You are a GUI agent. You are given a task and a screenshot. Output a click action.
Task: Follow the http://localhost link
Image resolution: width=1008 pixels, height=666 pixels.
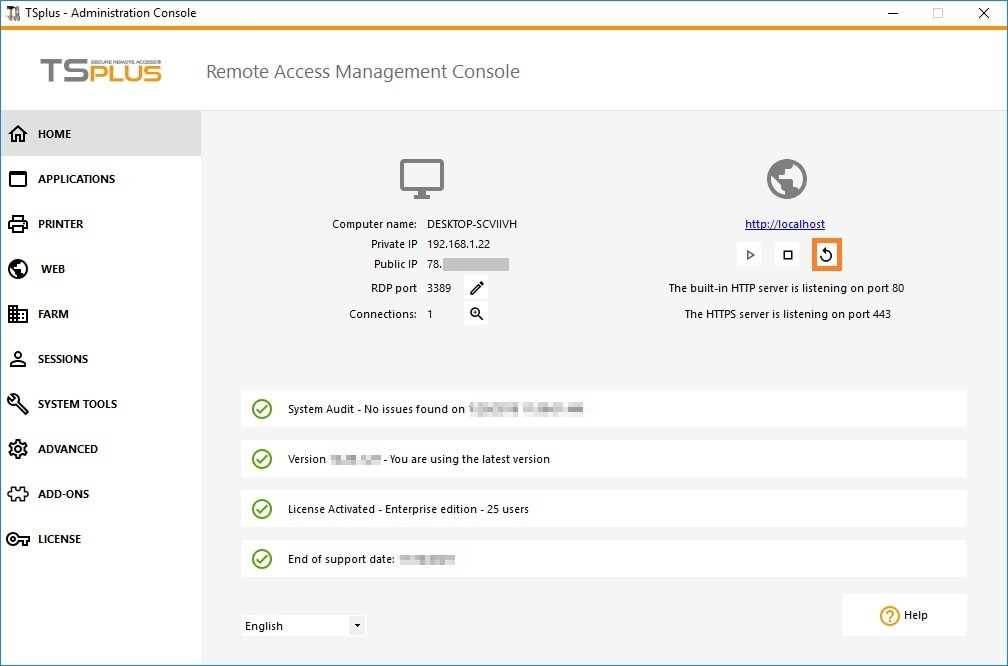(784, 223)
